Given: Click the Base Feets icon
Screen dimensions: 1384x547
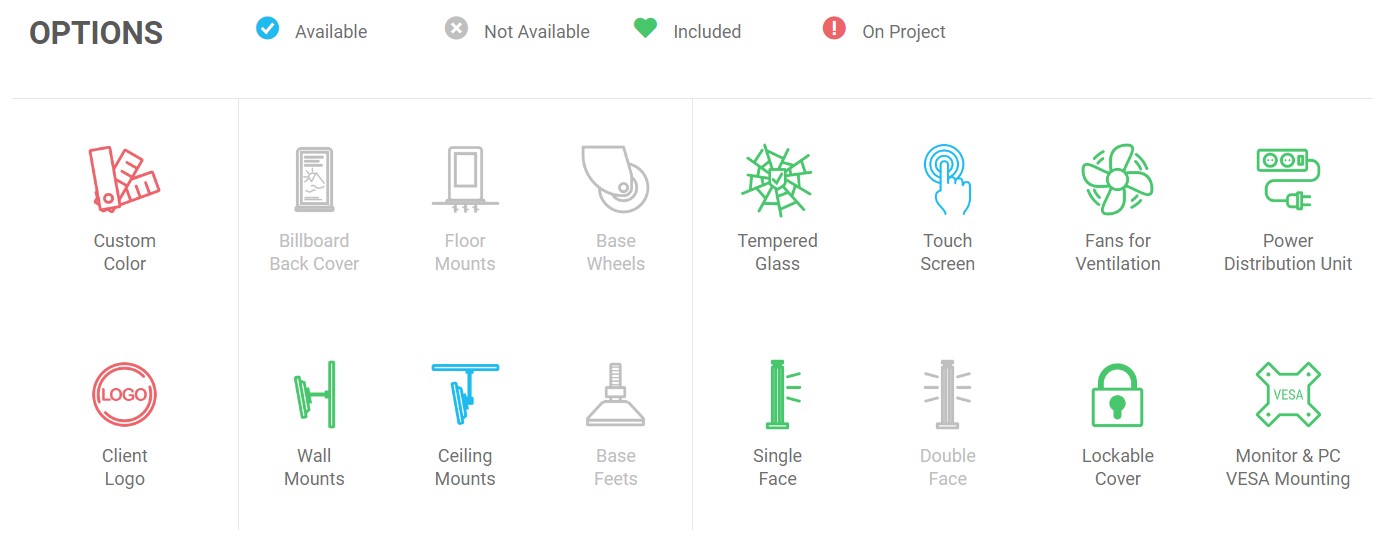Looking at the screenshot, I should coord(616,394).
